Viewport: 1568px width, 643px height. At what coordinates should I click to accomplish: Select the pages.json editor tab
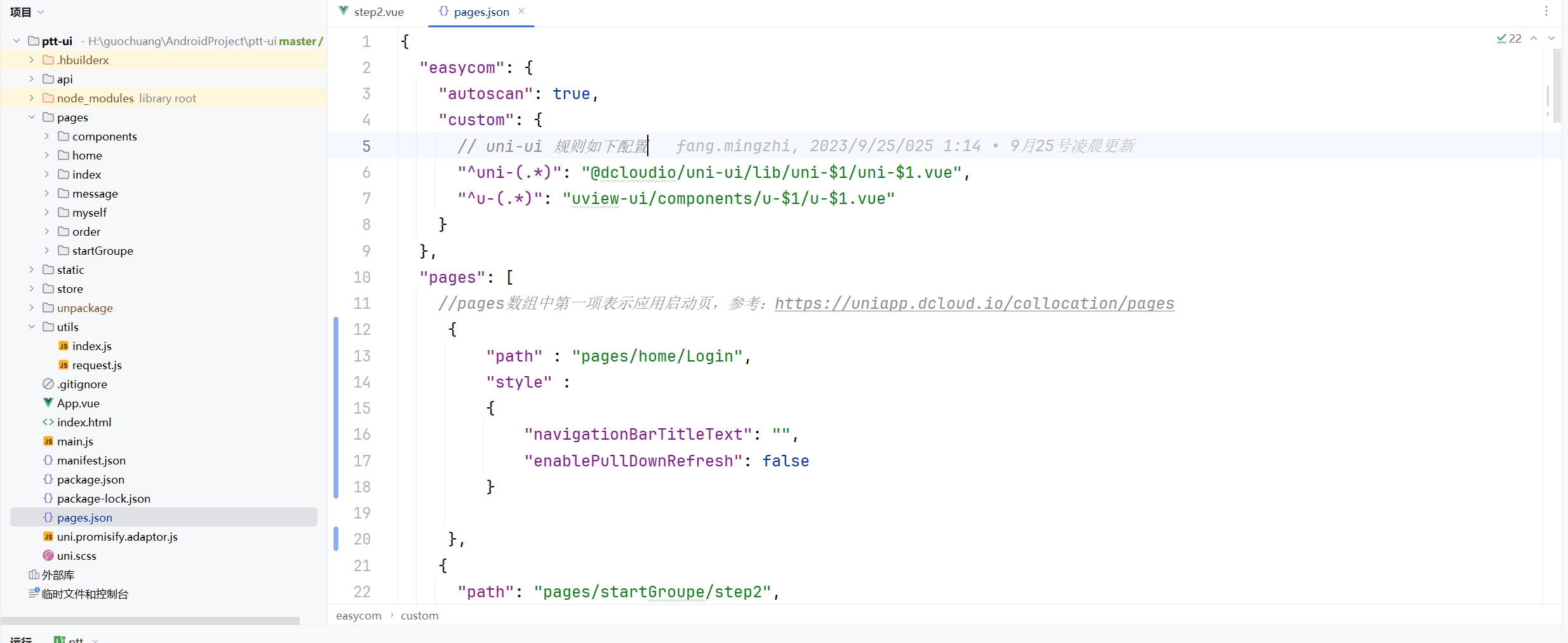pyautogui.click(x=481, y=12)
